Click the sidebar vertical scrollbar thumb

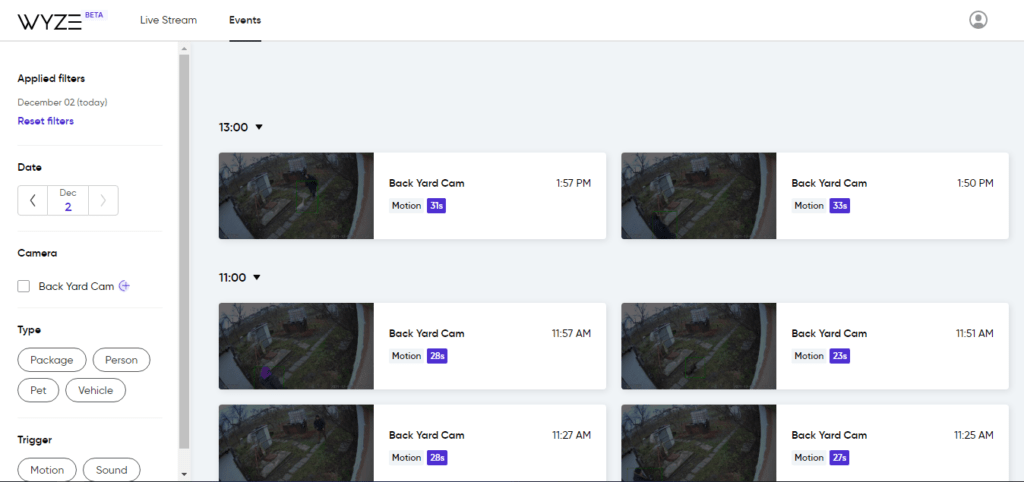(184, 251)
